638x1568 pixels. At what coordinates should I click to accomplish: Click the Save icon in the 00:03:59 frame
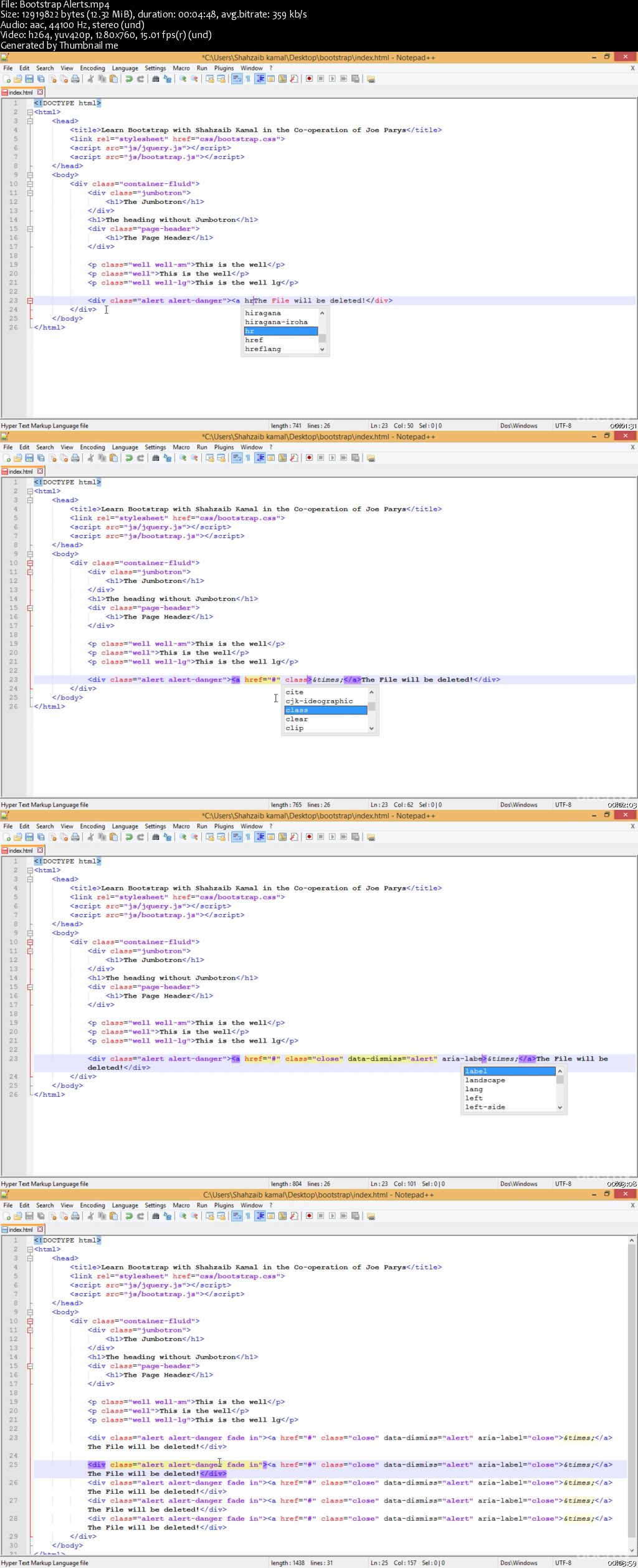point(29,1216)
